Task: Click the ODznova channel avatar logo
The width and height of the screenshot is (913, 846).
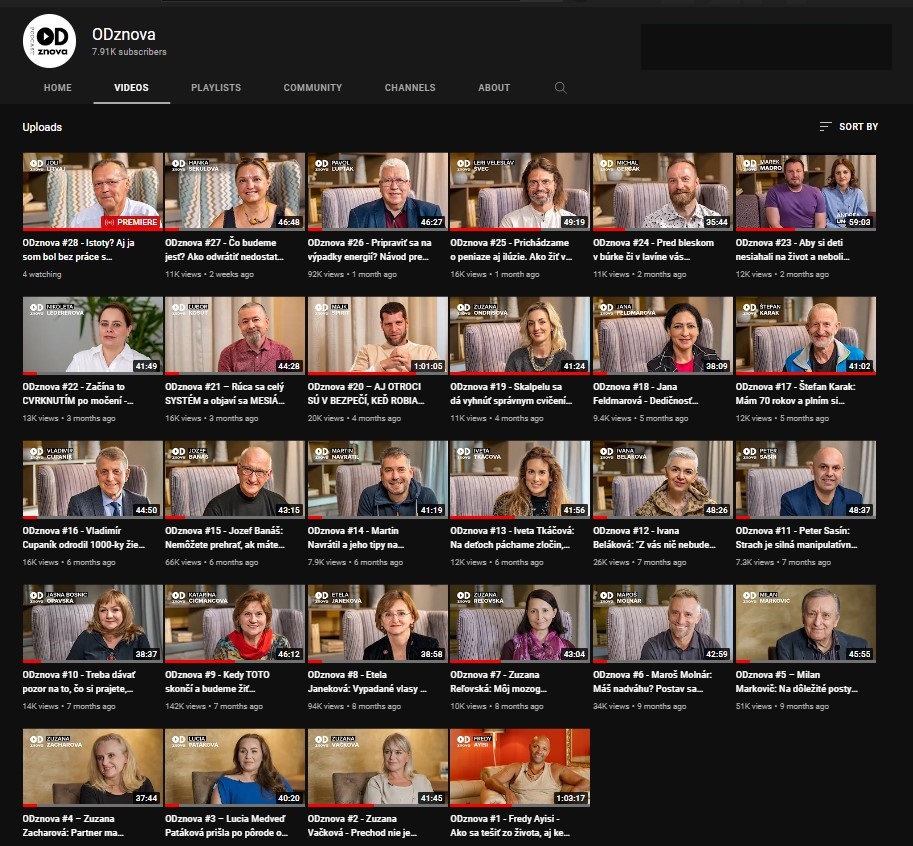Action: click(49, 41)
